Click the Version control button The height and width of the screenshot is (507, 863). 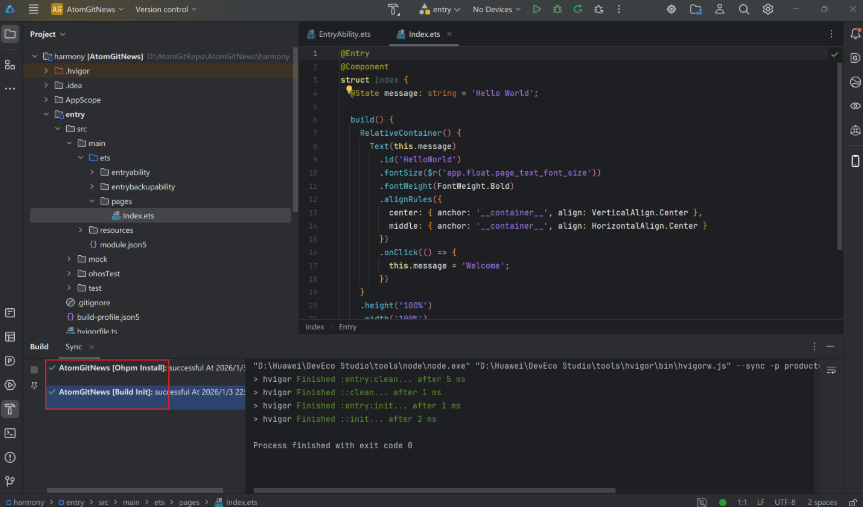pyautogui.click(x=165, y=9)
